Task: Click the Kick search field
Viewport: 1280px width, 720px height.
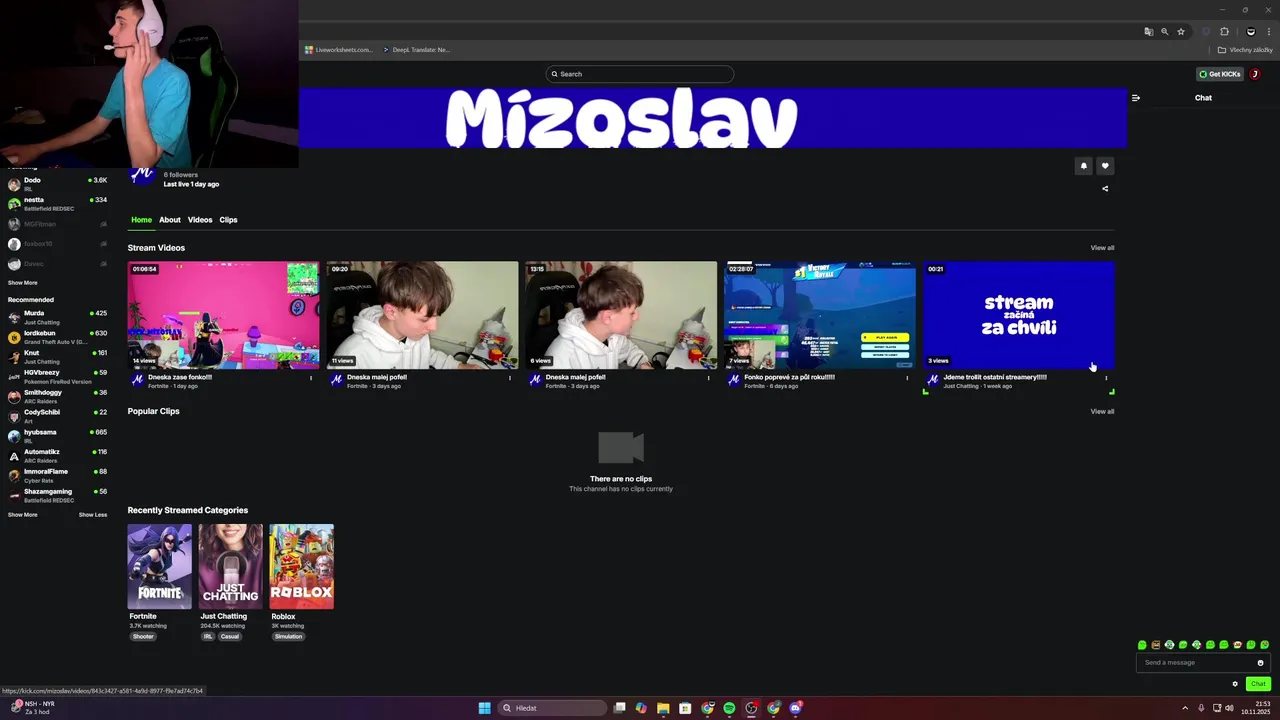Action: click(640, 74)
